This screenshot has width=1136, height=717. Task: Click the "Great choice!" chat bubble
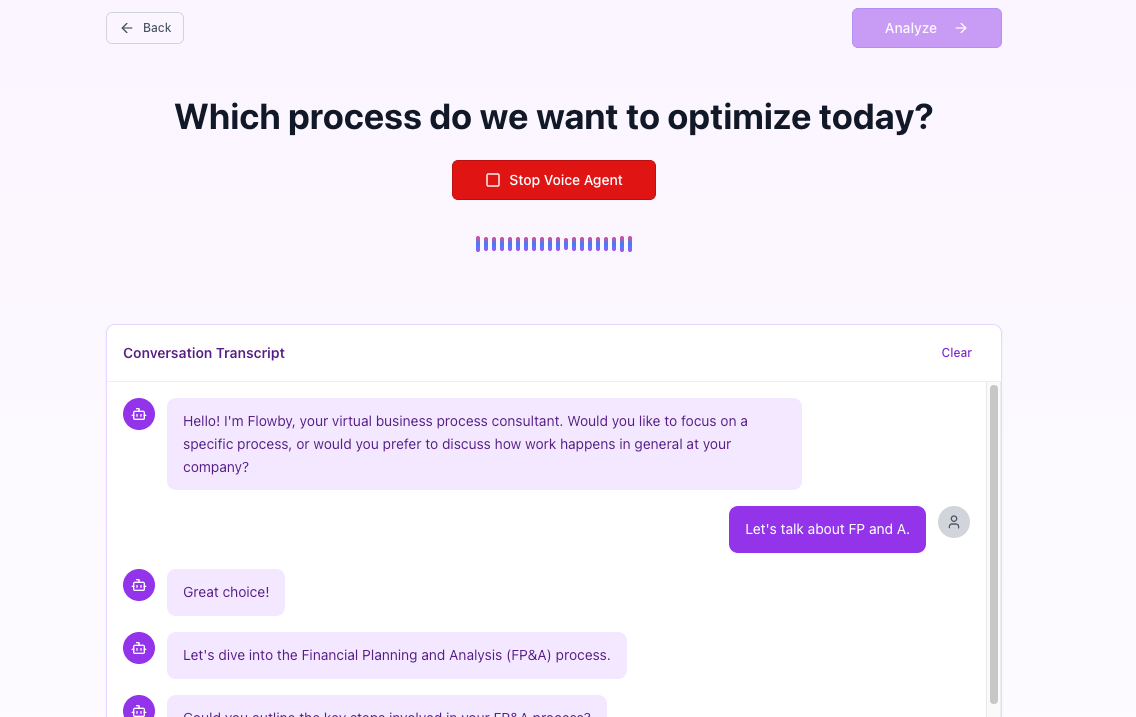226,592
